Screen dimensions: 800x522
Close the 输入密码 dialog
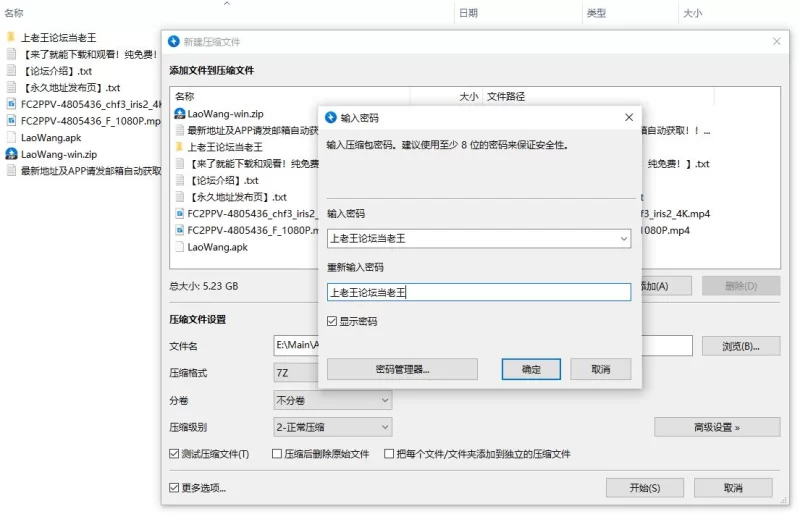(629, 117)
